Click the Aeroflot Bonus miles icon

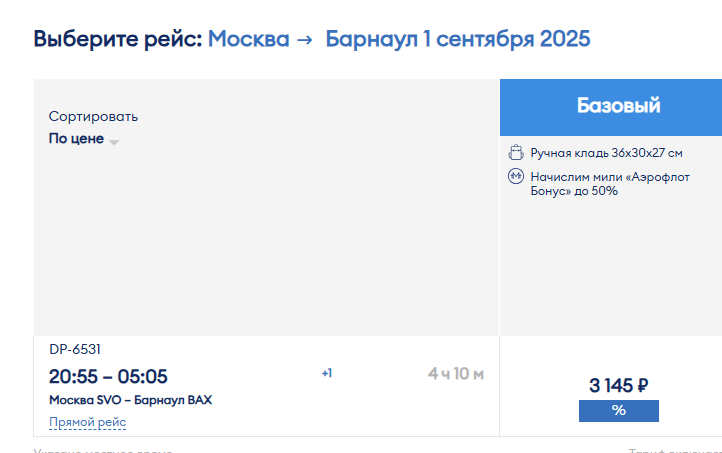(516, 176)
